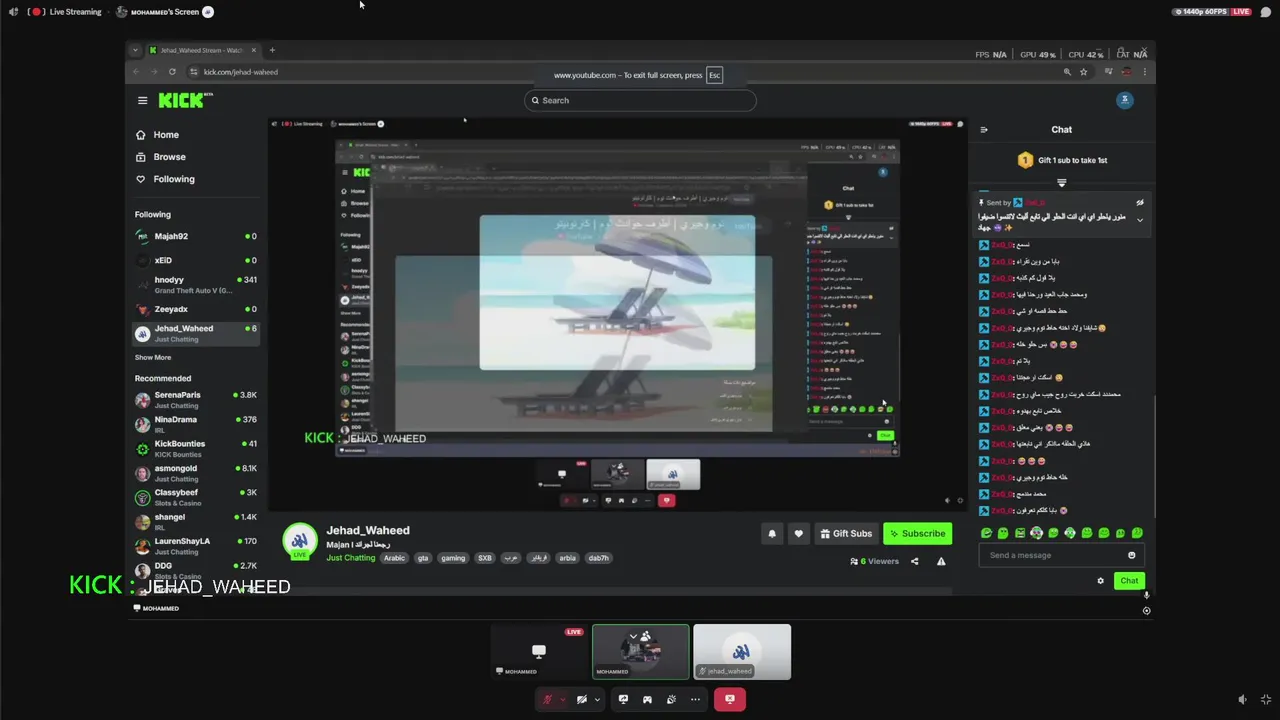Select the gaming tag

point(454,558)
